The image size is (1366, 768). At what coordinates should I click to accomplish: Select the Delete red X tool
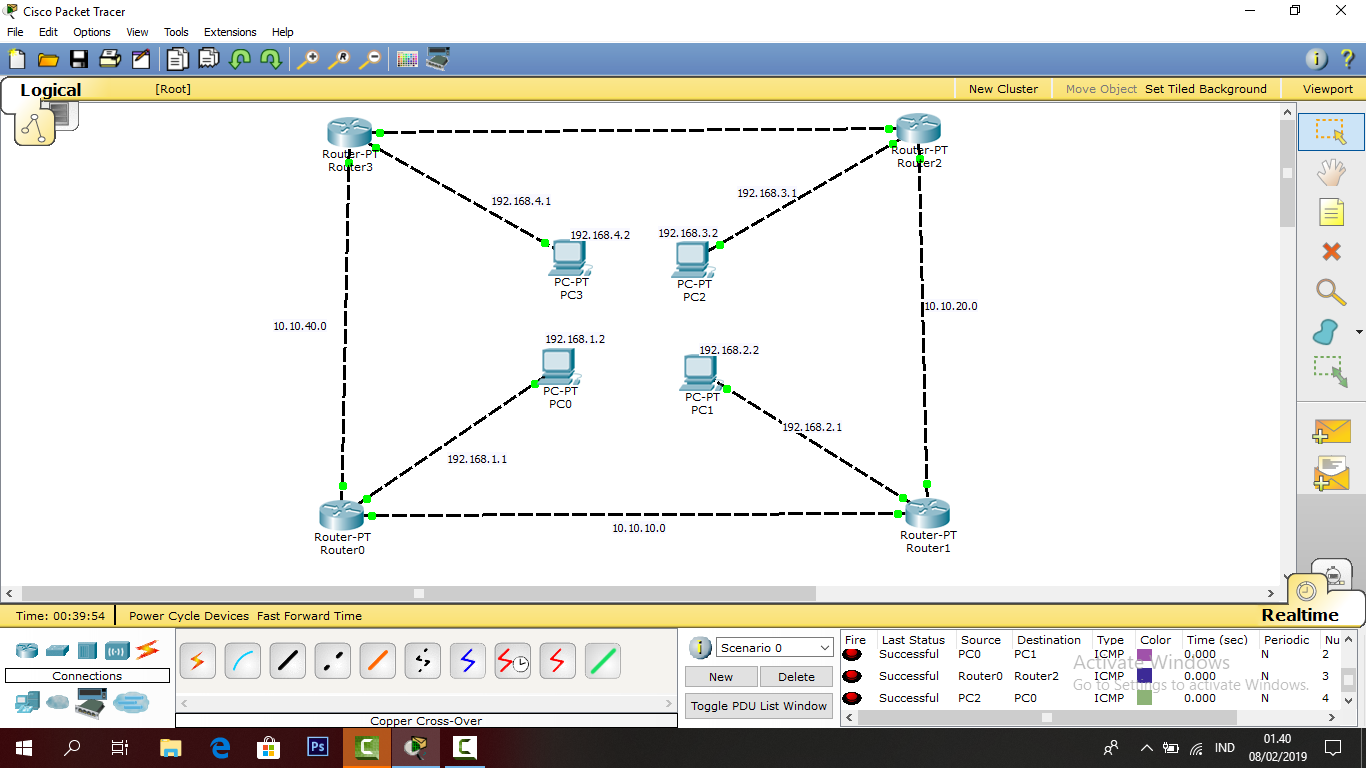1331,251
